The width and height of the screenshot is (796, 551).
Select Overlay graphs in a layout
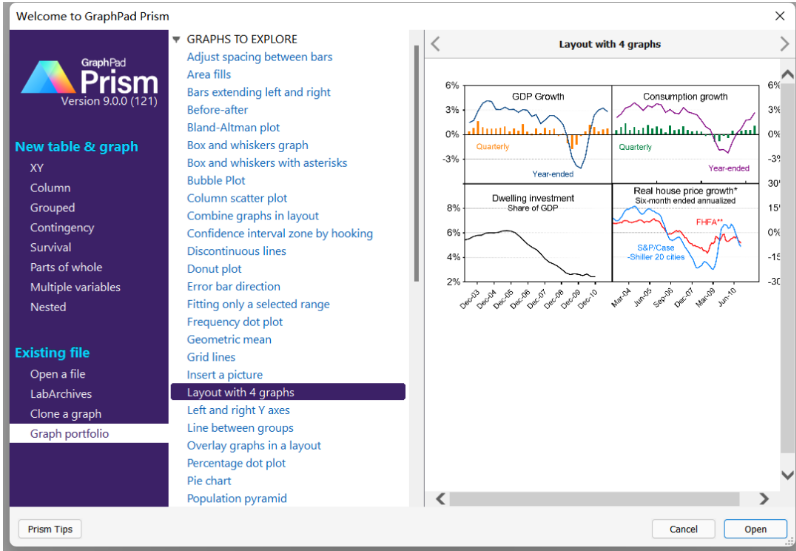coord(254,446)
